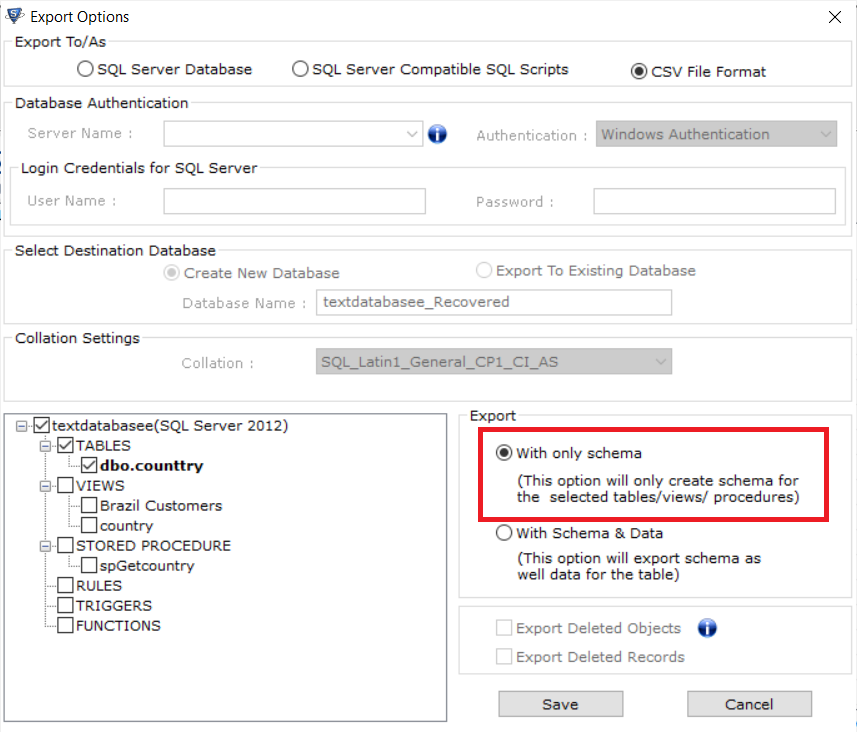The width and height of the screenshot is (857, 732).
Task: Open the Server Name dropdown
Action: click(x=412, y=134)
